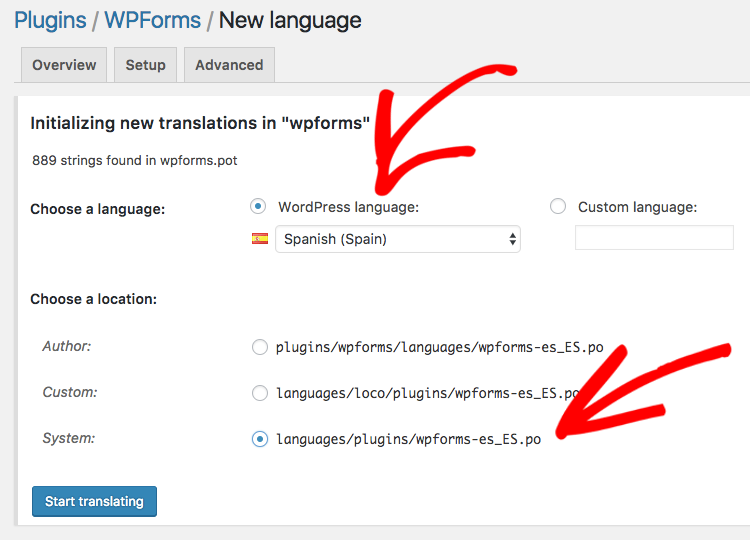
Task: Click the WordPress language label text
Action: [349, 207]
